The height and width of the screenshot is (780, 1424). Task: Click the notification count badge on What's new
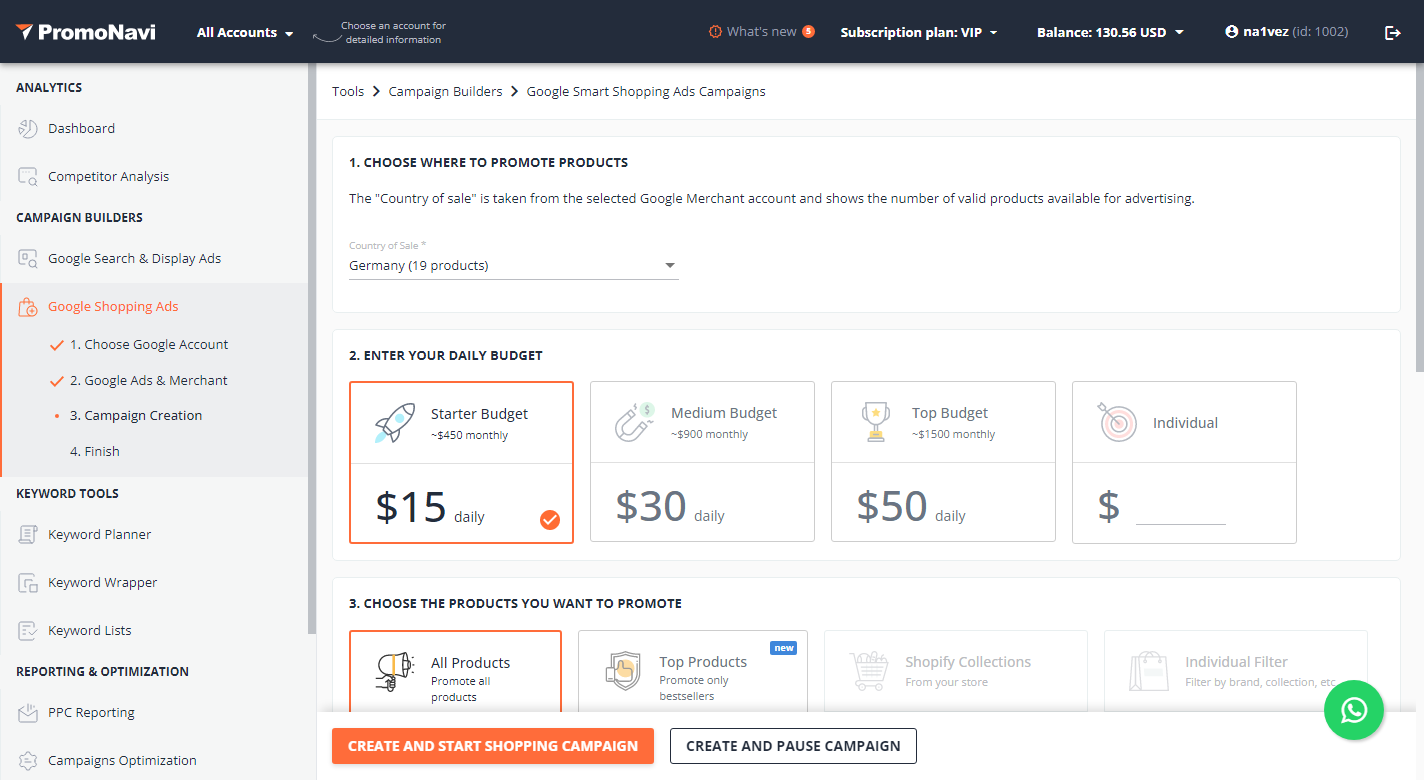tap(808, 31)
